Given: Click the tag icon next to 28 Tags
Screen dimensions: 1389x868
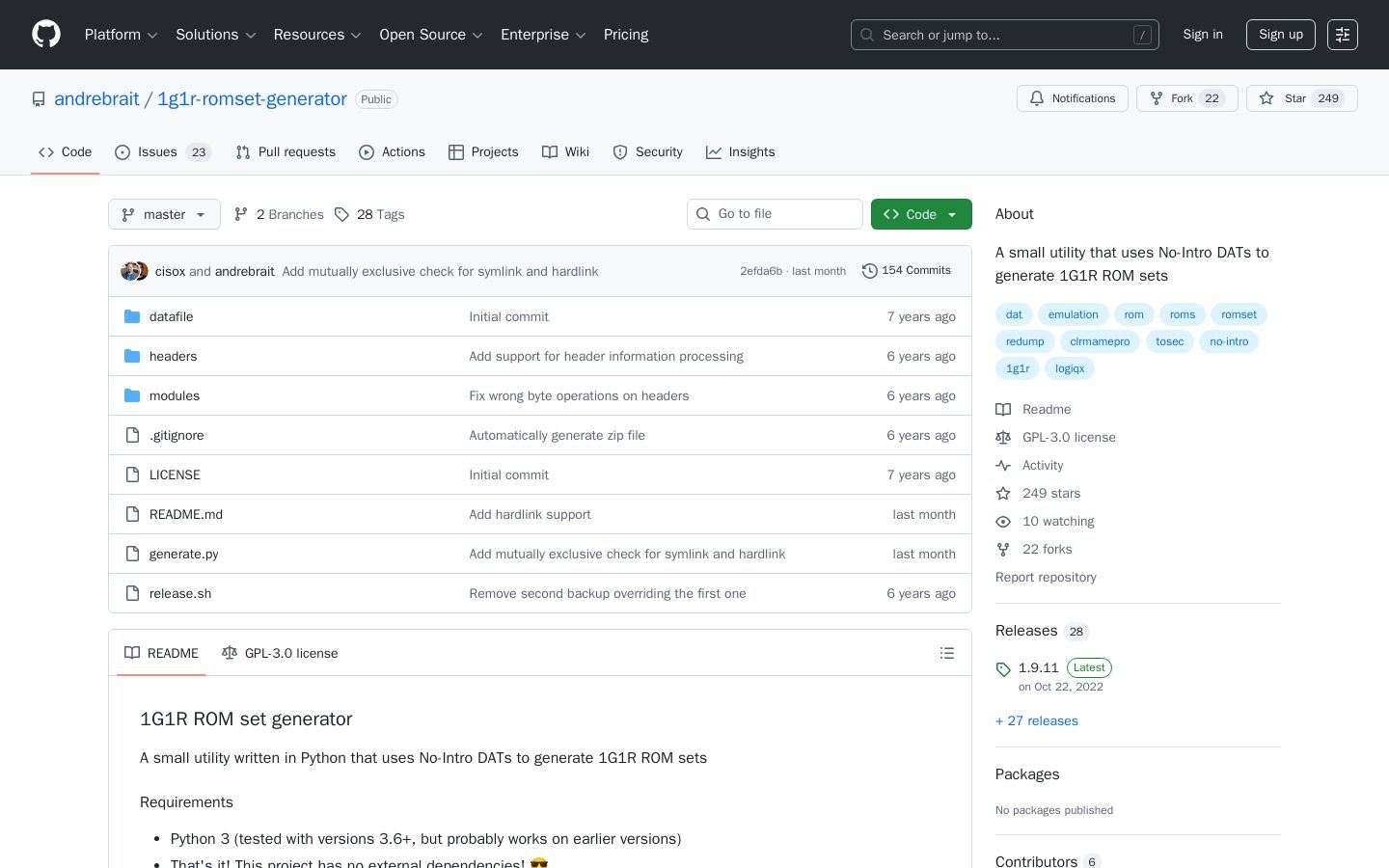Looking at the screenshot, I should pos(341,214).
